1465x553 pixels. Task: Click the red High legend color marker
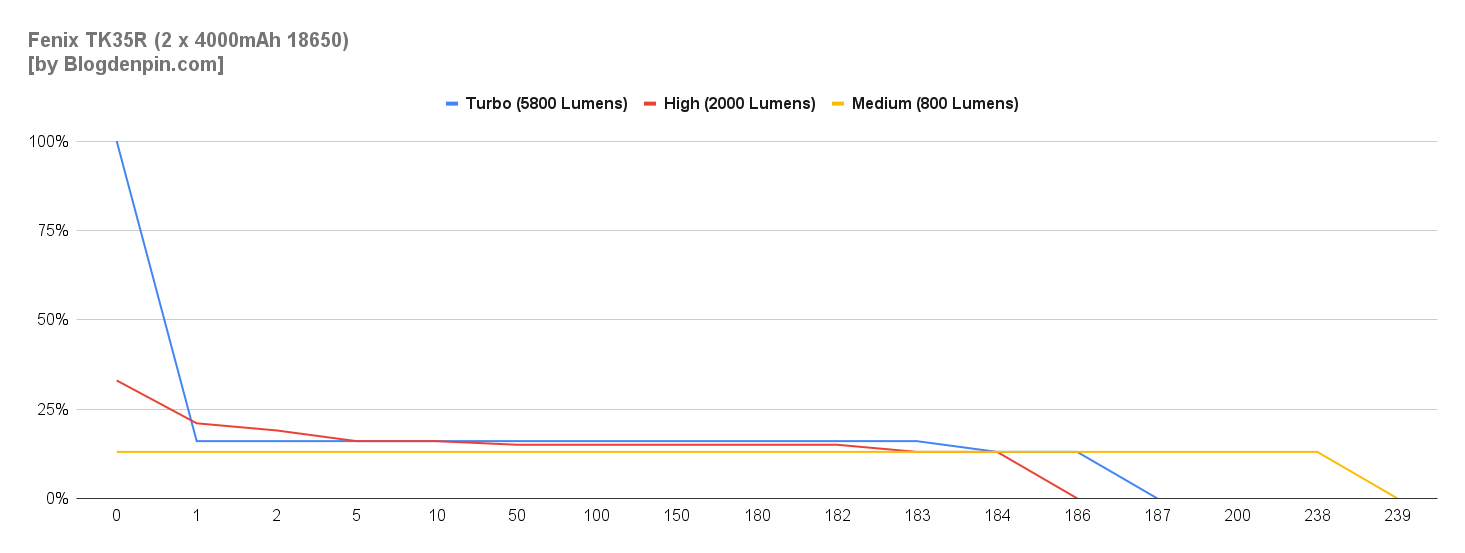650,103
